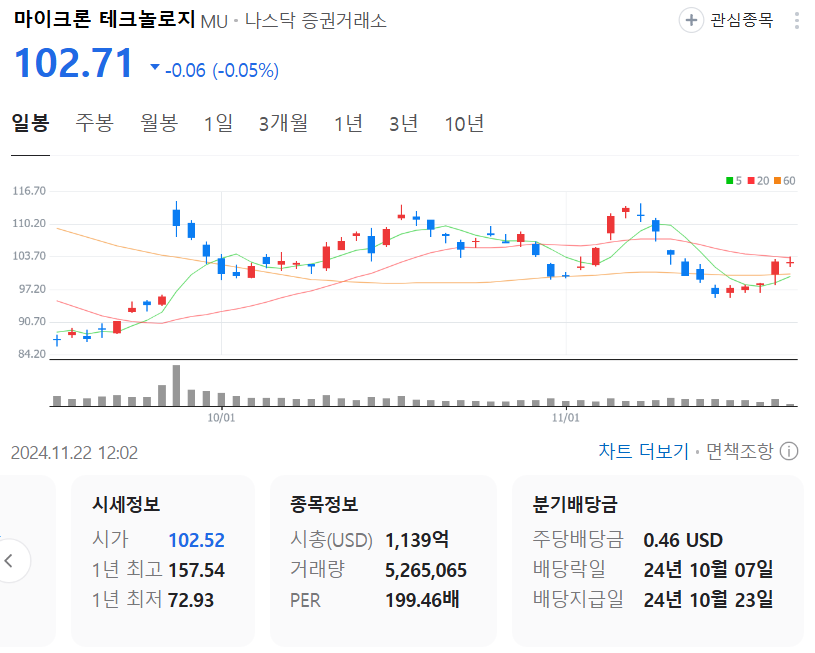Image resolution: width=815 pixels, height=653 pixels.
Task: Click the red 20-day moving average legend
Action: click(758, 181)
